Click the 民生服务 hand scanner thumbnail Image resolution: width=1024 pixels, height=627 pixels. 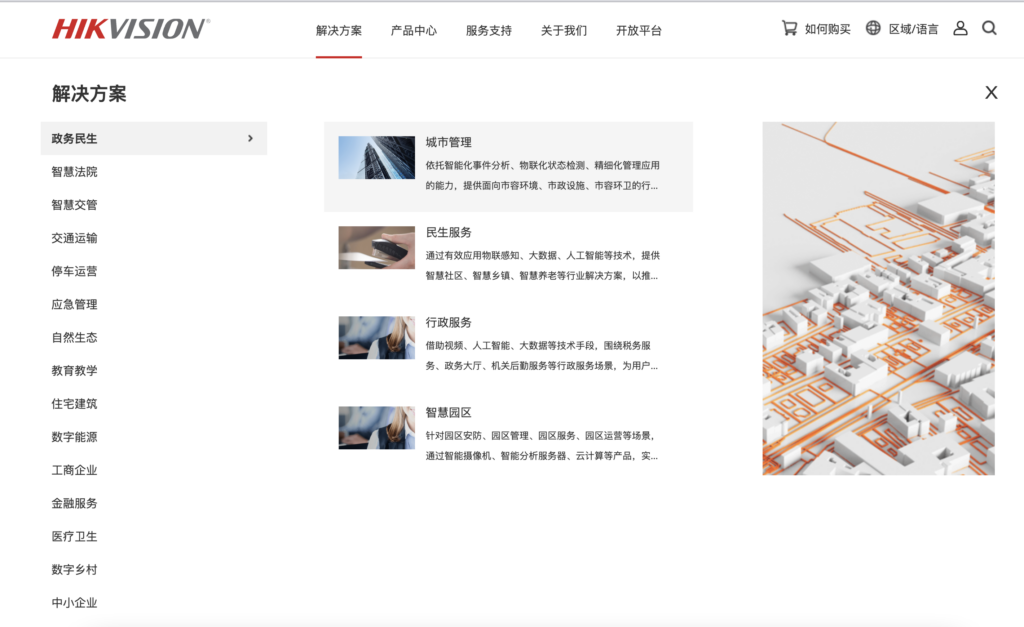[x=377, y=248]
